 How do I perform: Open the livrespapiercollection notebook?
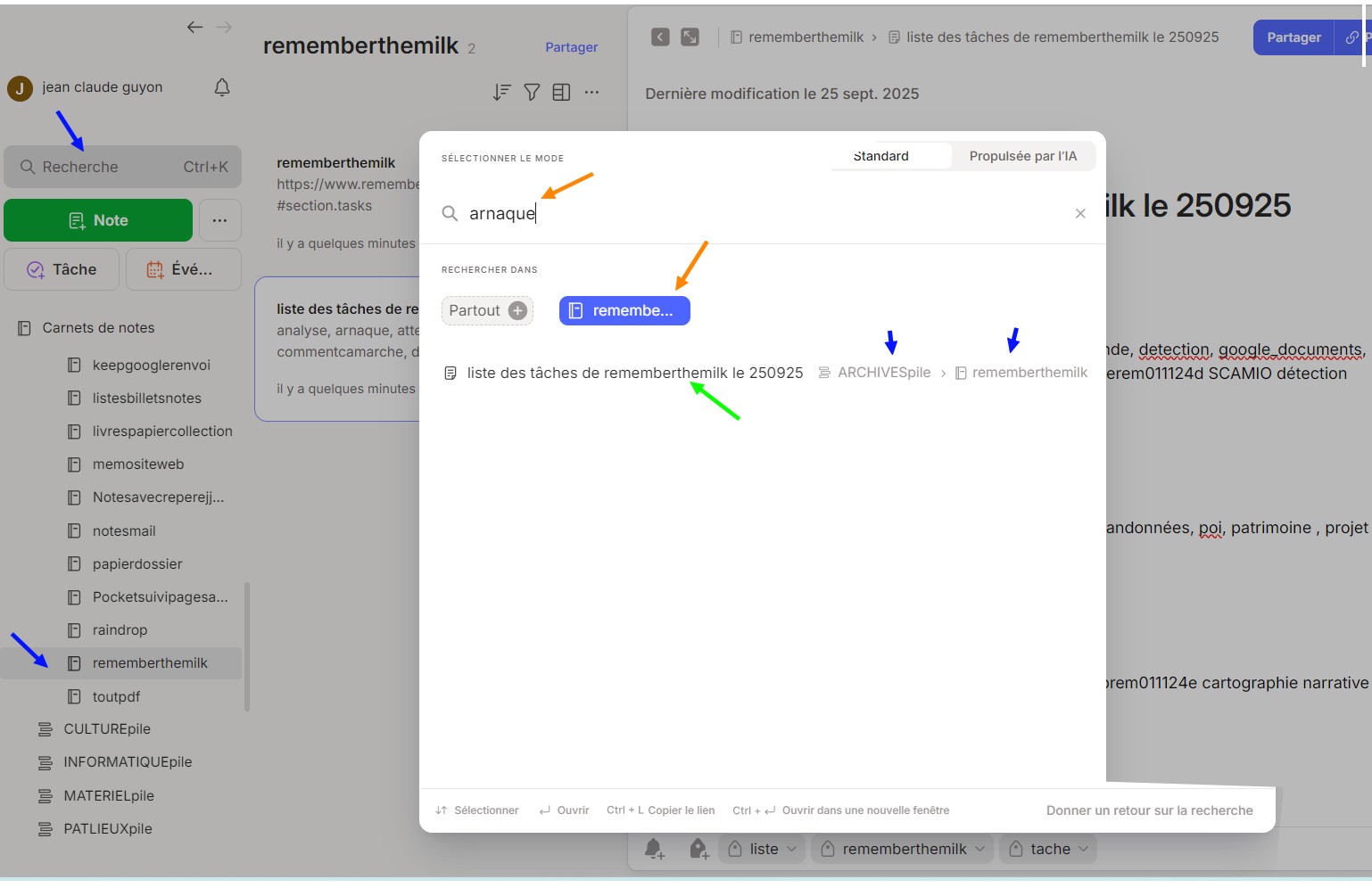pos(162,432)
